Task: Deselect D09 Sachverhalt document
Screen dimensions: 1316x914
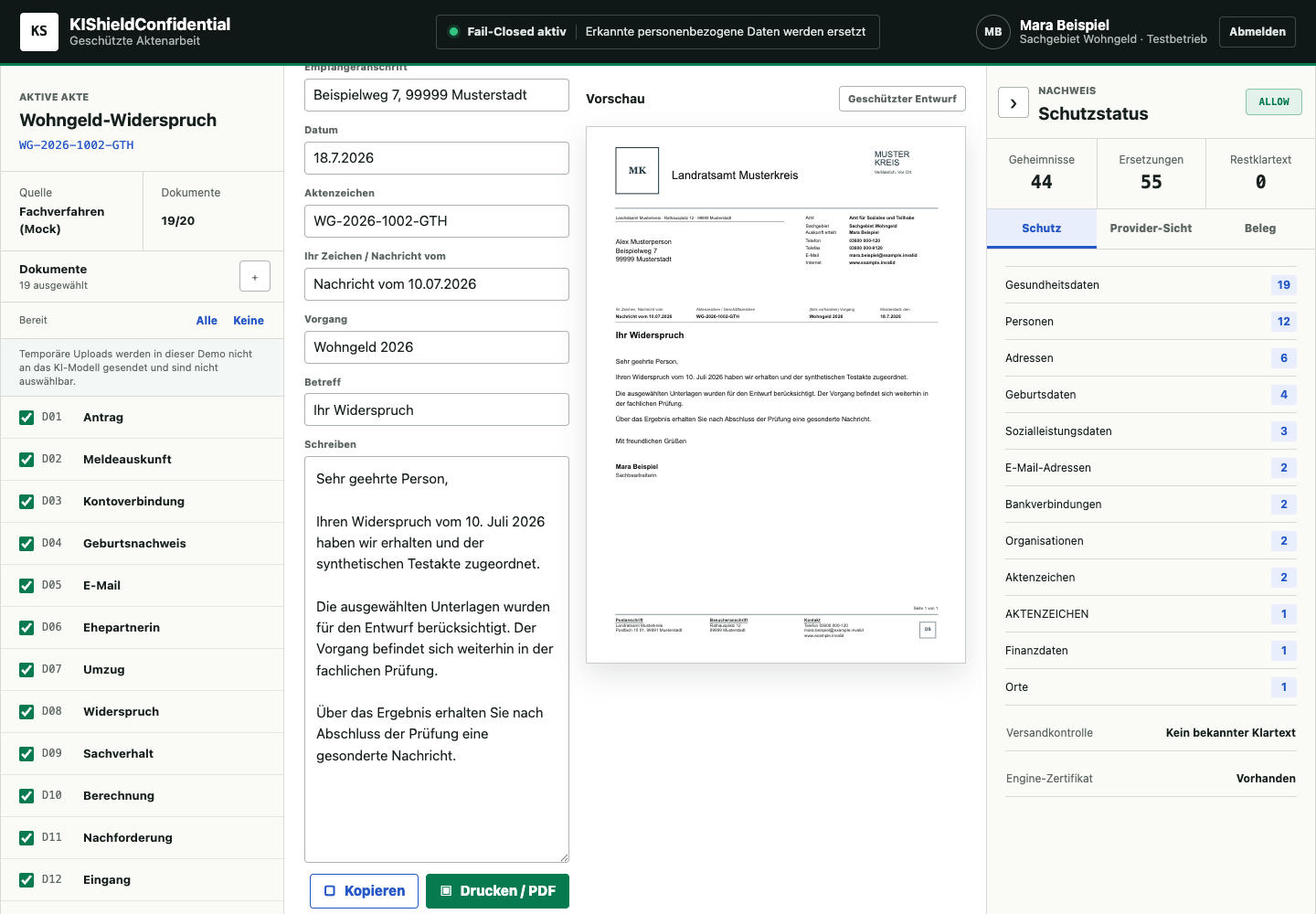Action: pos(27,754)
